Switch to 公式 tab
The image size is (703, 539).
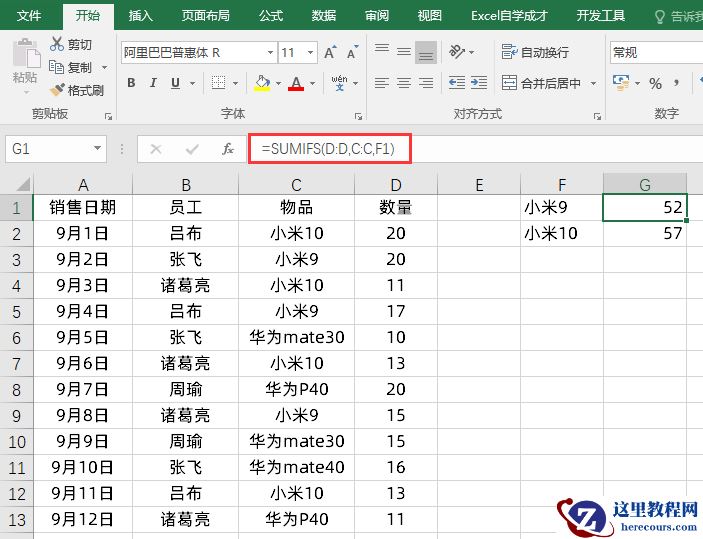point(271,16)
